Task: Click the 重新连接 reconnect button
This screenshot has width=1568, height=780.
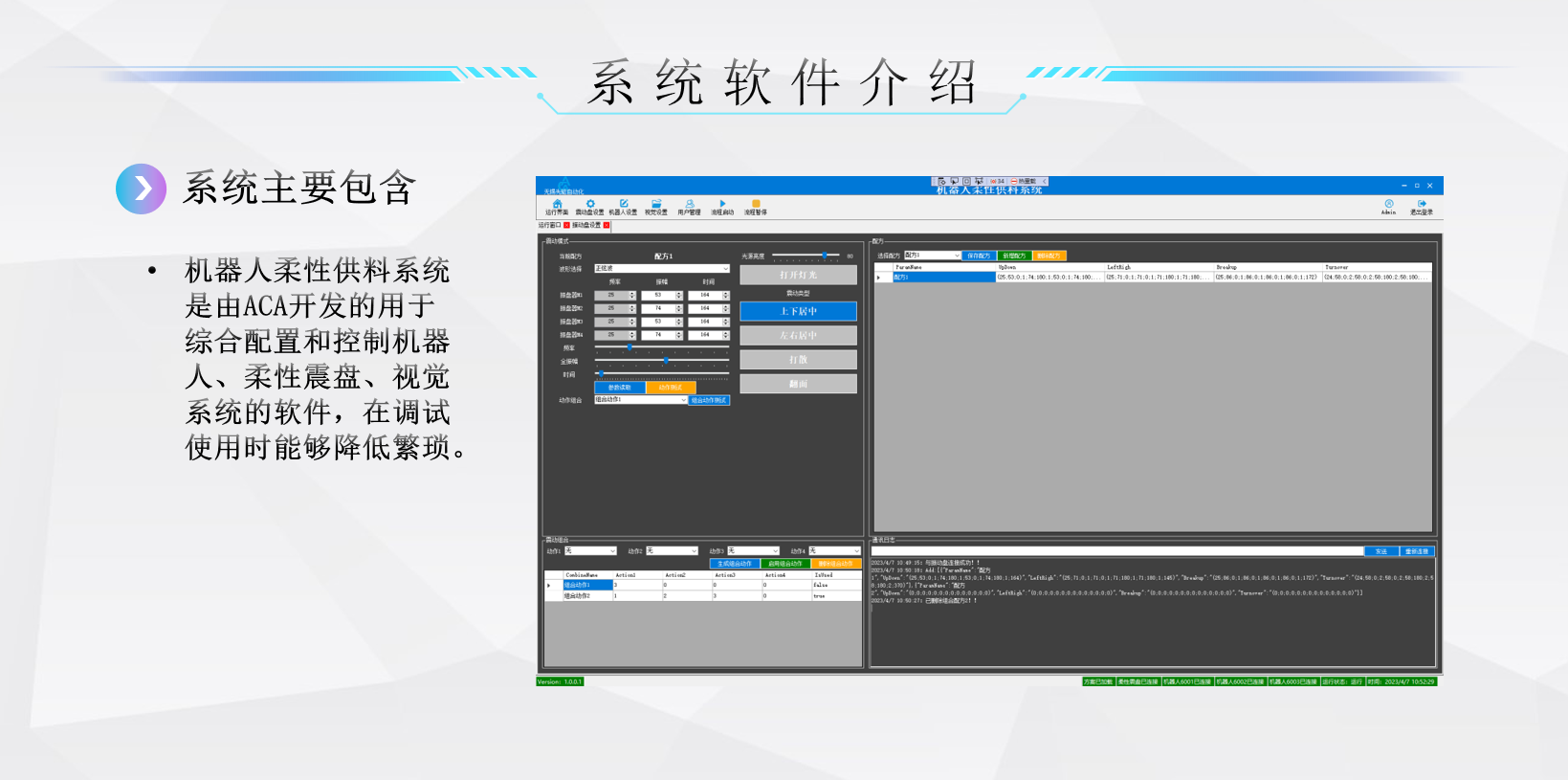Action: (1417, 551)
